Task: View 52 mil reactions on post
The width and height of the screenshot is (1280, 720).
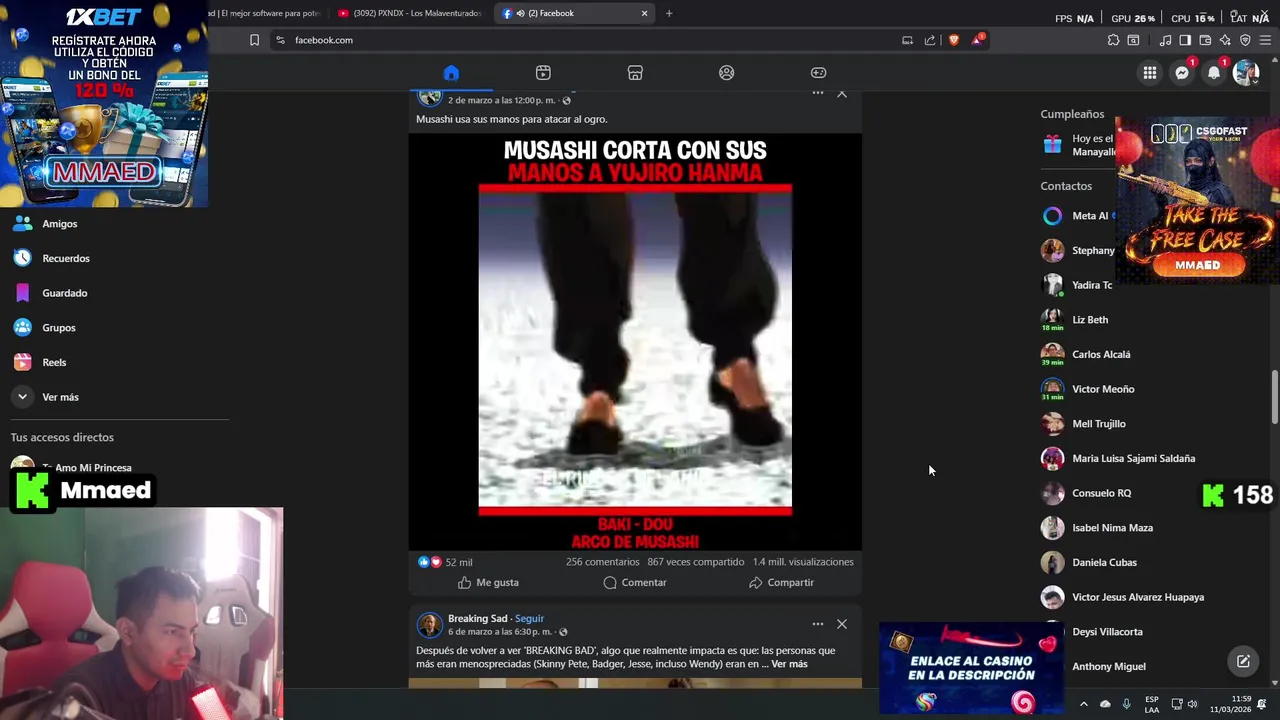Action: click(x=445, y=562)
